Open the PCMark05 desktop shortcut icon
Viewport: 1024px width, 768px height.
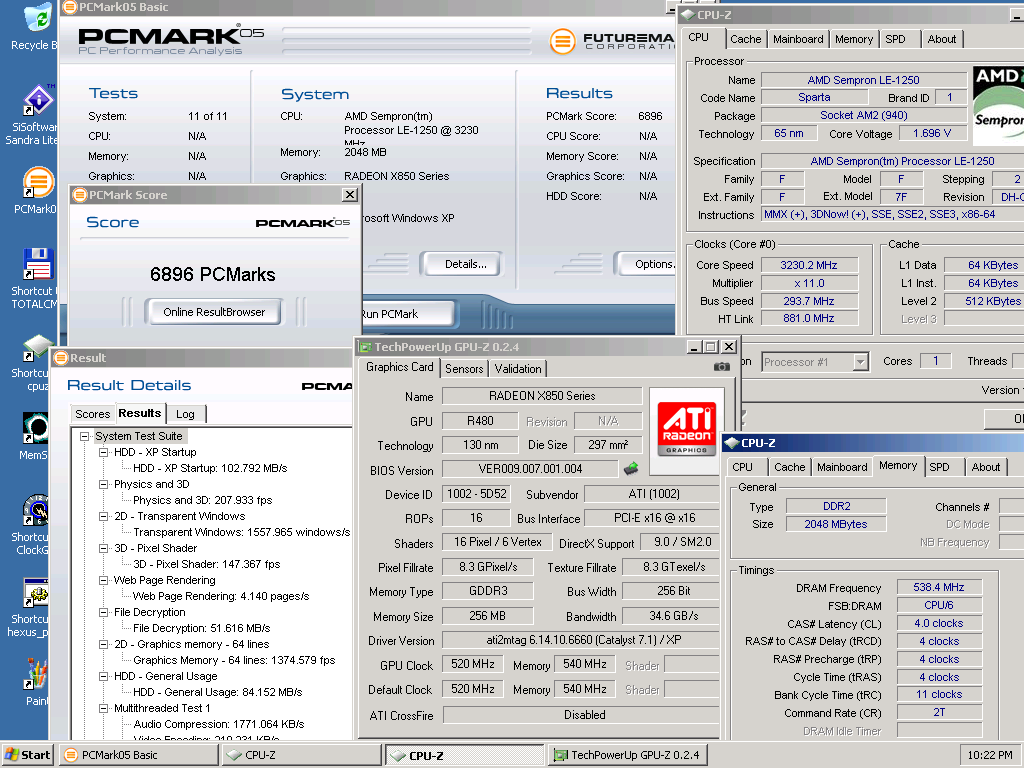point(39,182)
